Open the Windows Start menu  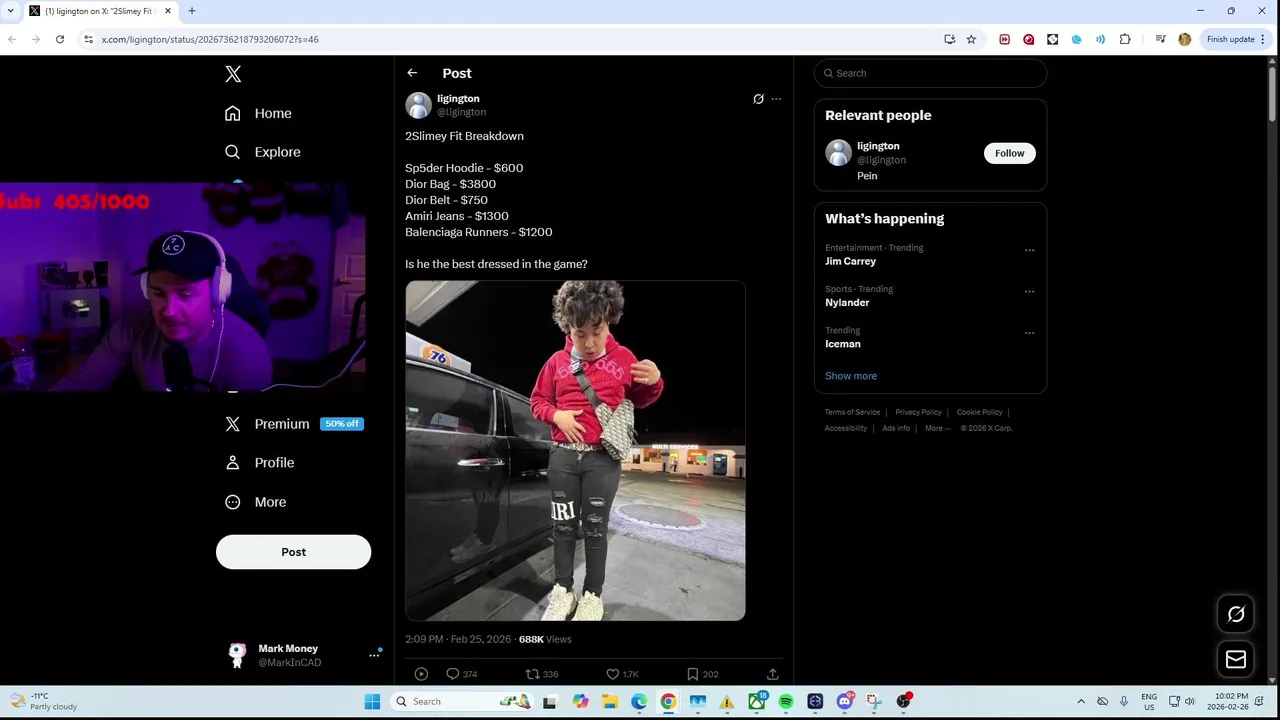click(372, 701)
